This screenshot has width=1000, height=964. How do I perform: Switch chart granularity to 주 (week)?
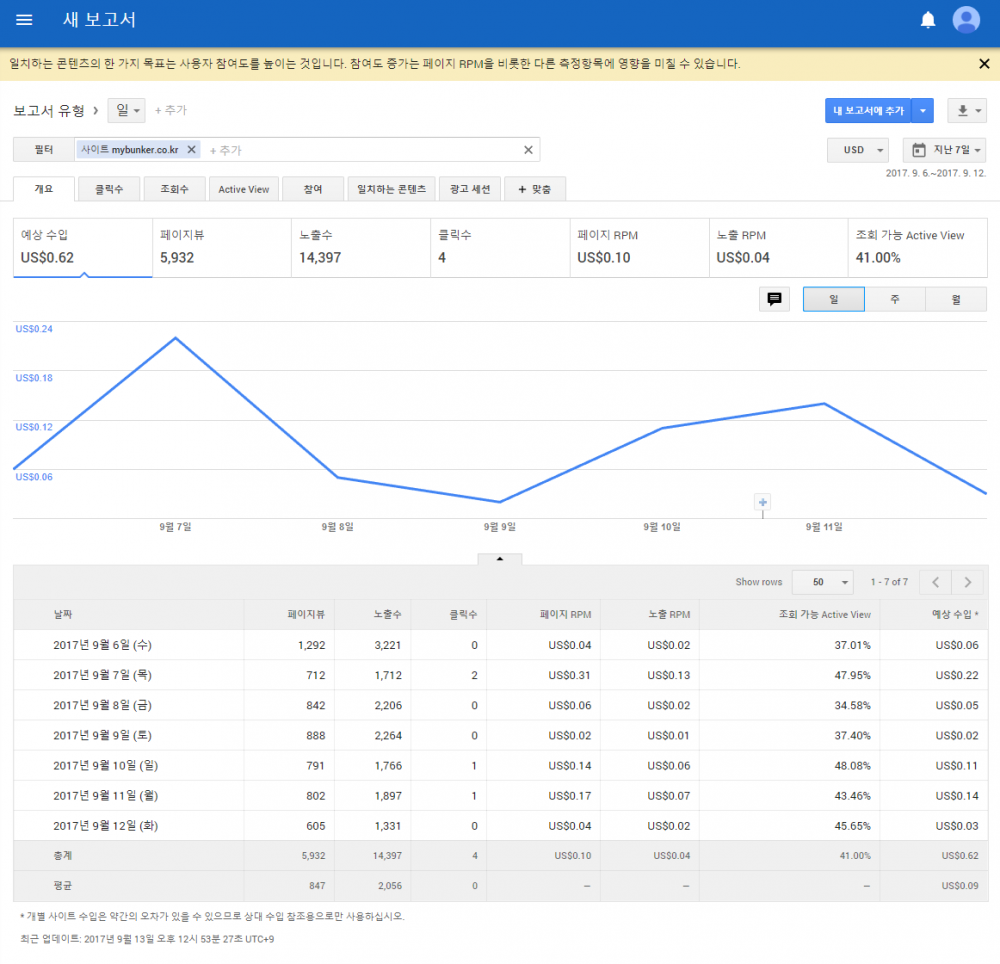894,299
